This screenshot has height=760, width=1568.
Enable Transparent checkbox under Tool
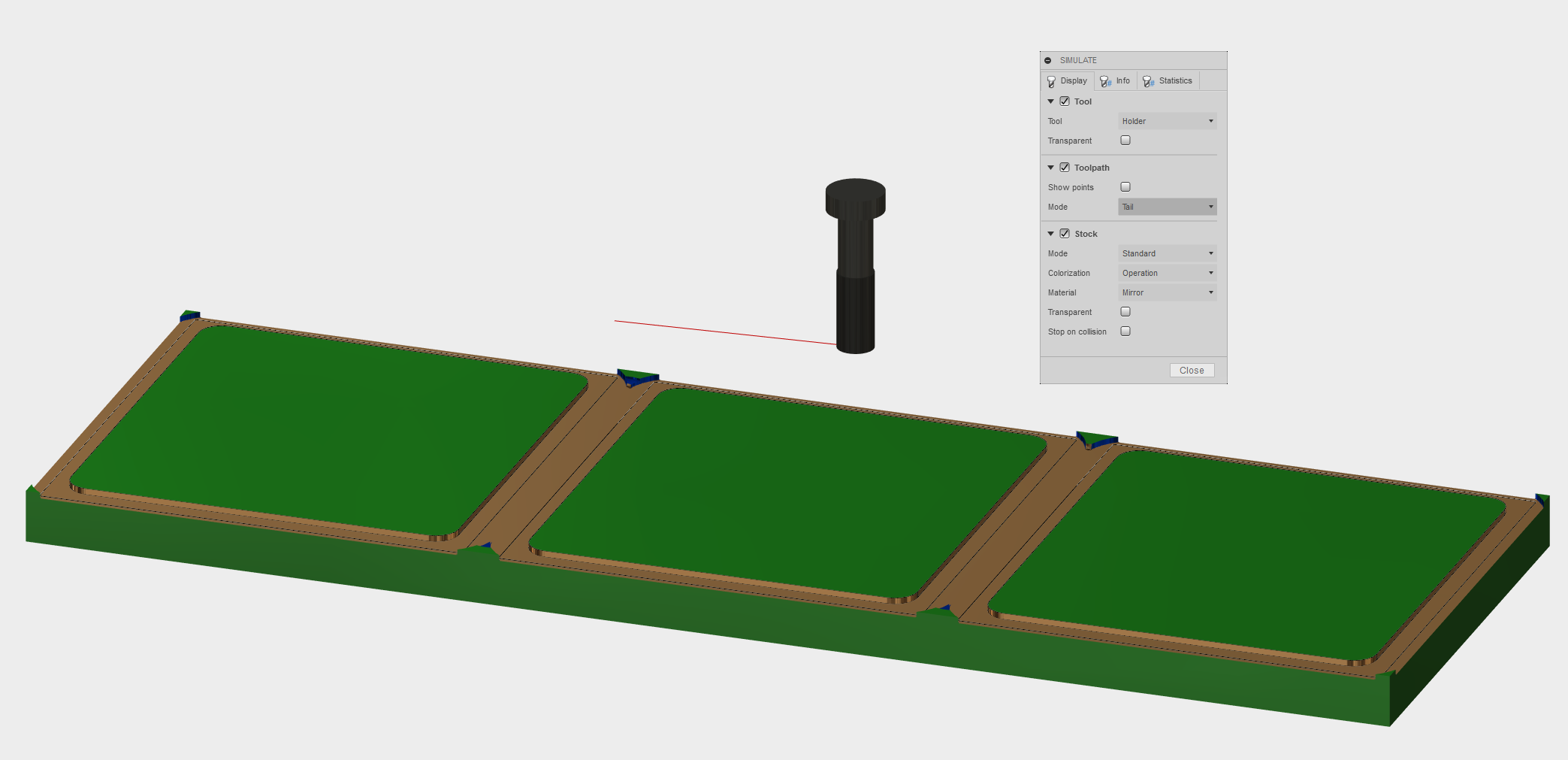click(x=1125, y=141)
